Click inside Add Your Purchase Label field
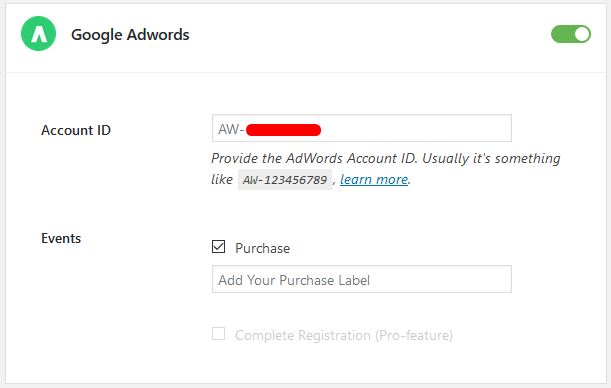Image resolution: width=611 pixels, height=388 pixels. (x=362, y=279)
